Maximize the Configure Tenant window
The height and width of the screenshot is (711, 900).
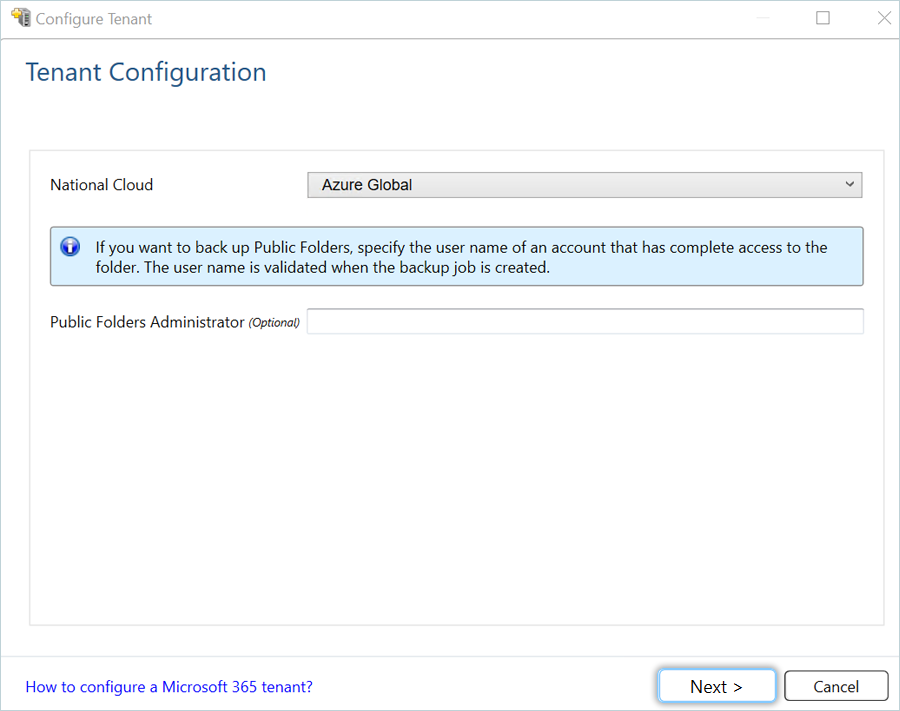click(x=823, y=18)
